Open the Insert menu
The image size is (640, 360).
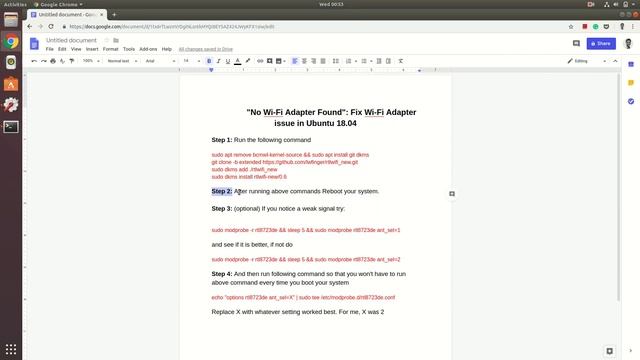pos(92,49)
